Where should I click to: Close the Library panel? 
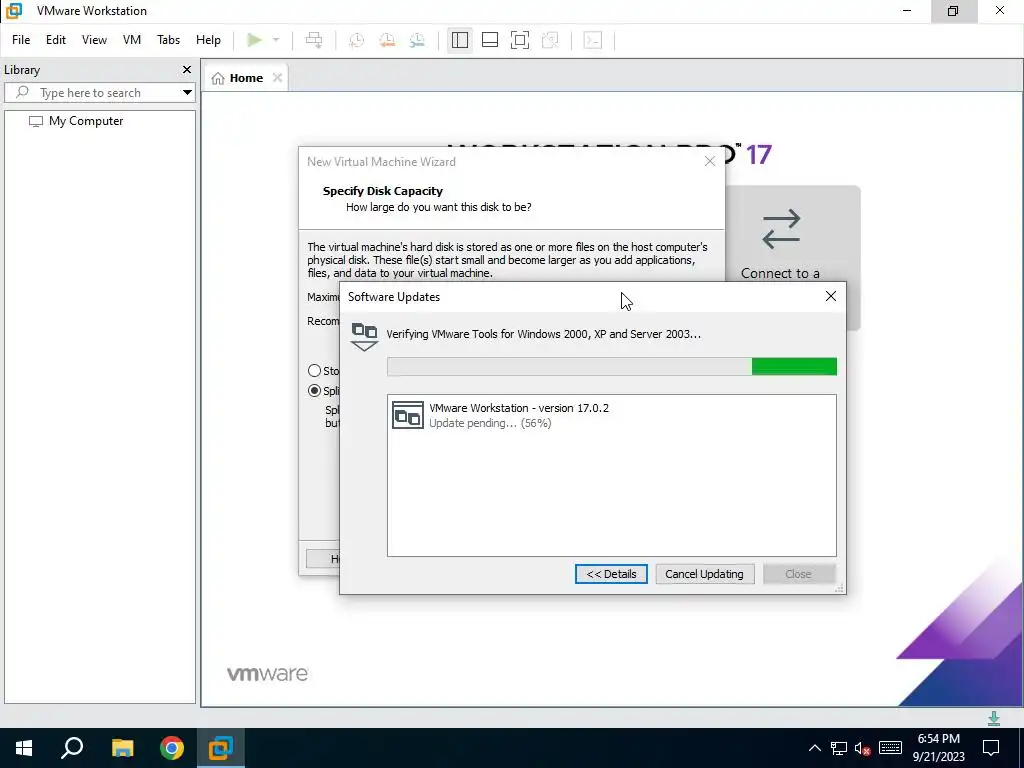click(x=187, y=69)
